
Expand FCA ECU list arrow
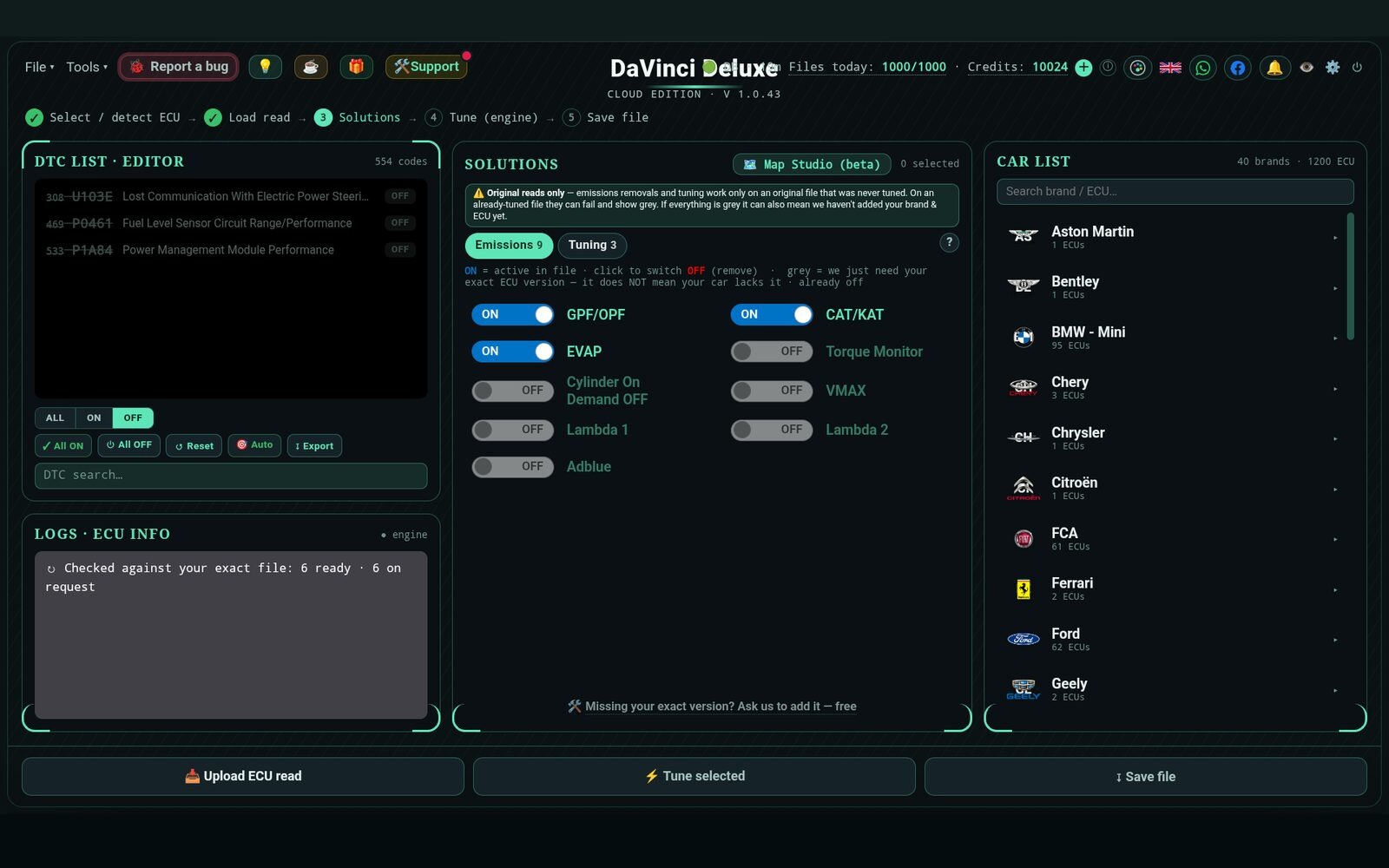[1335, 540]
